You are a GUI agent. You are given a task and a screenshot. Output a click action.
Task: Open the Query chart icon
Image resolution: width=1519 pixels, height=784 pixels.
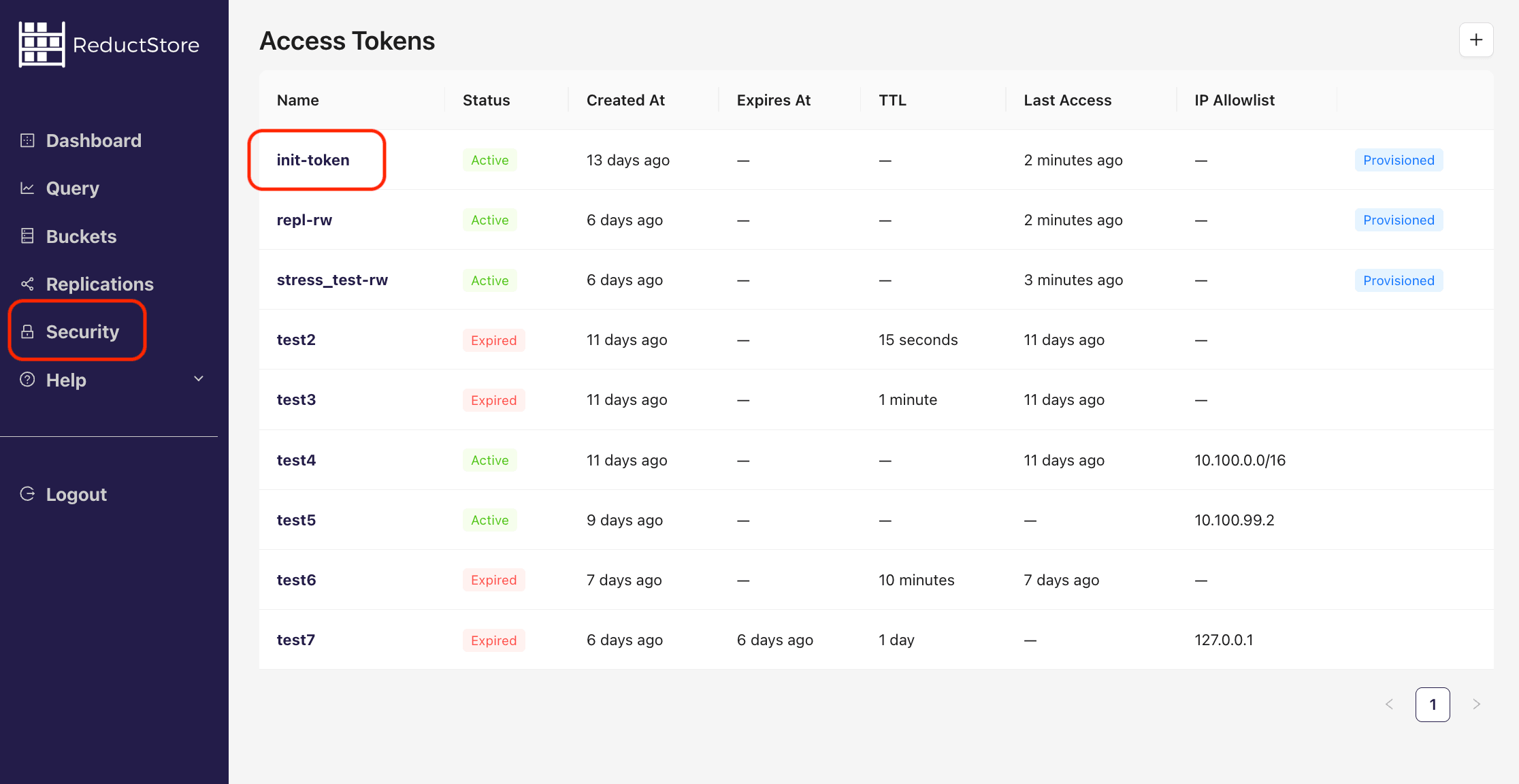pos(27,188)
